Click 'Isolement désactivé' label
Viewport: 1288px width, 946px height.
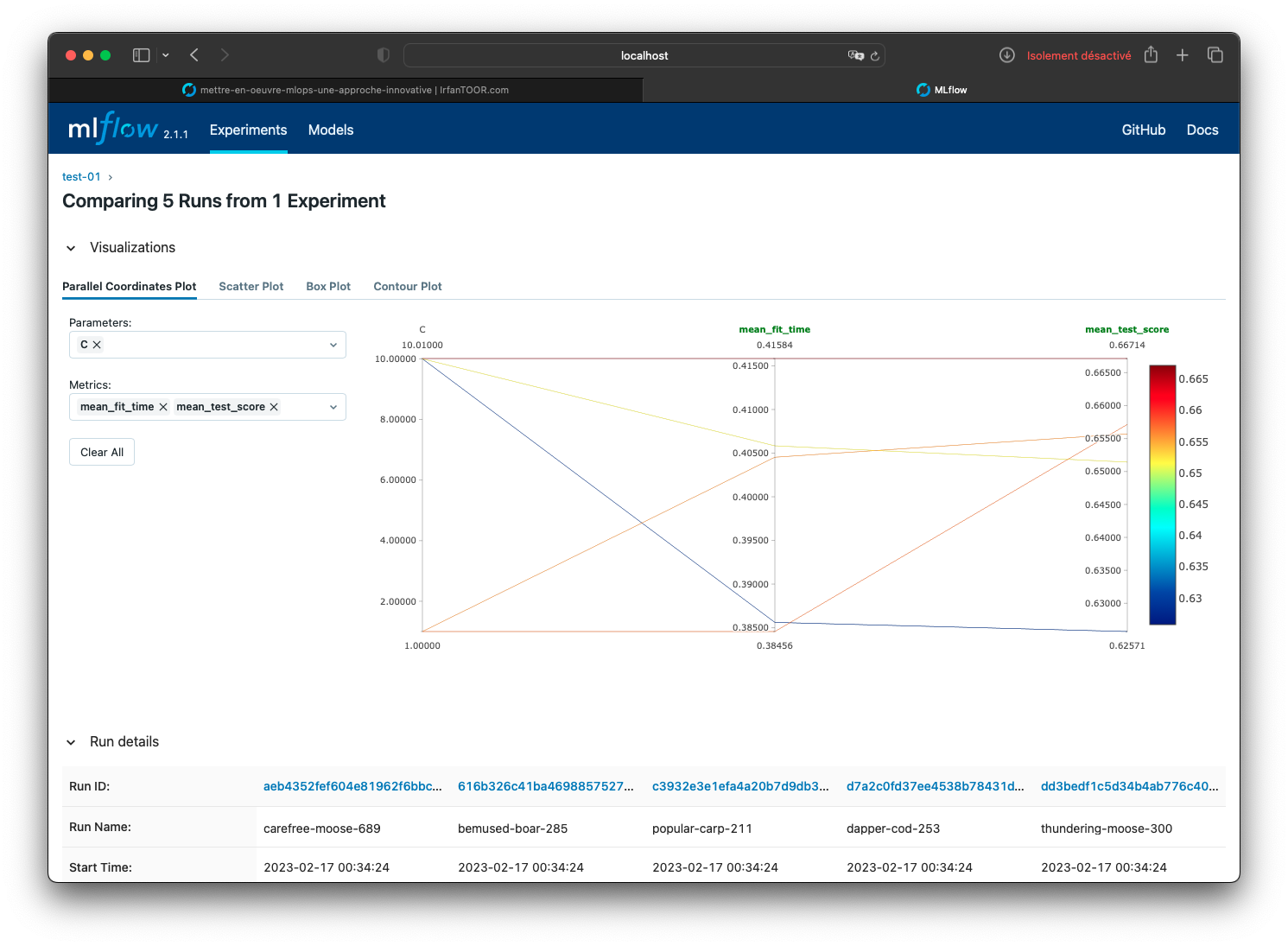click(x=1079, y=55)
